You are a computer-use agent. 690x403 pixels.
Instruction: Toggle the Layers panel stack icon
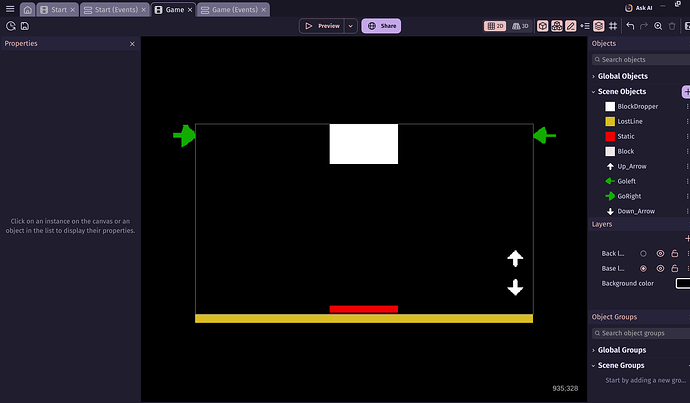coord(598,26)
